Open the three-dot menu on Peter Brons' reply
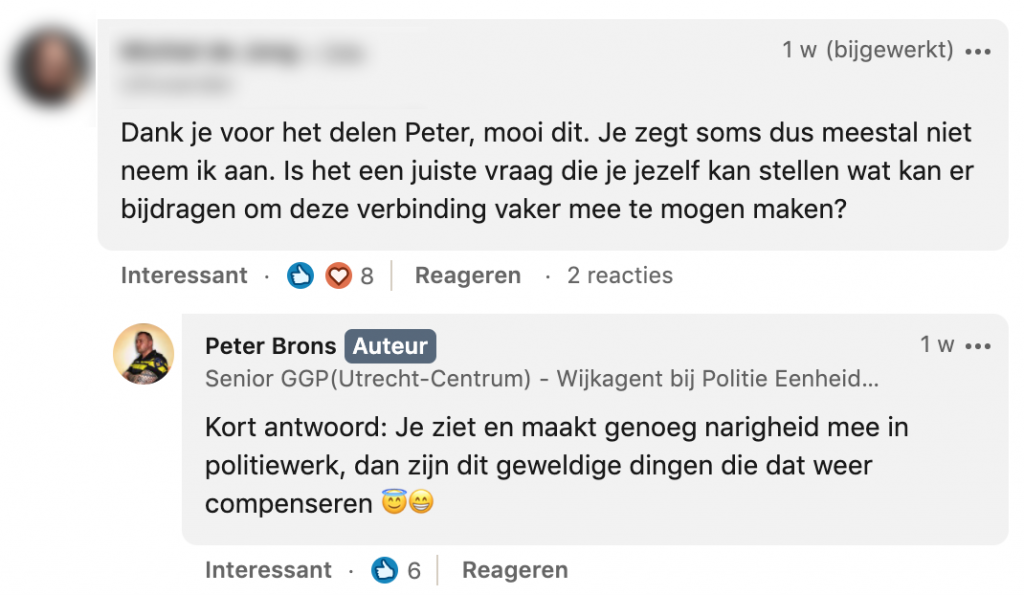1024x595 pixels. 978,346
